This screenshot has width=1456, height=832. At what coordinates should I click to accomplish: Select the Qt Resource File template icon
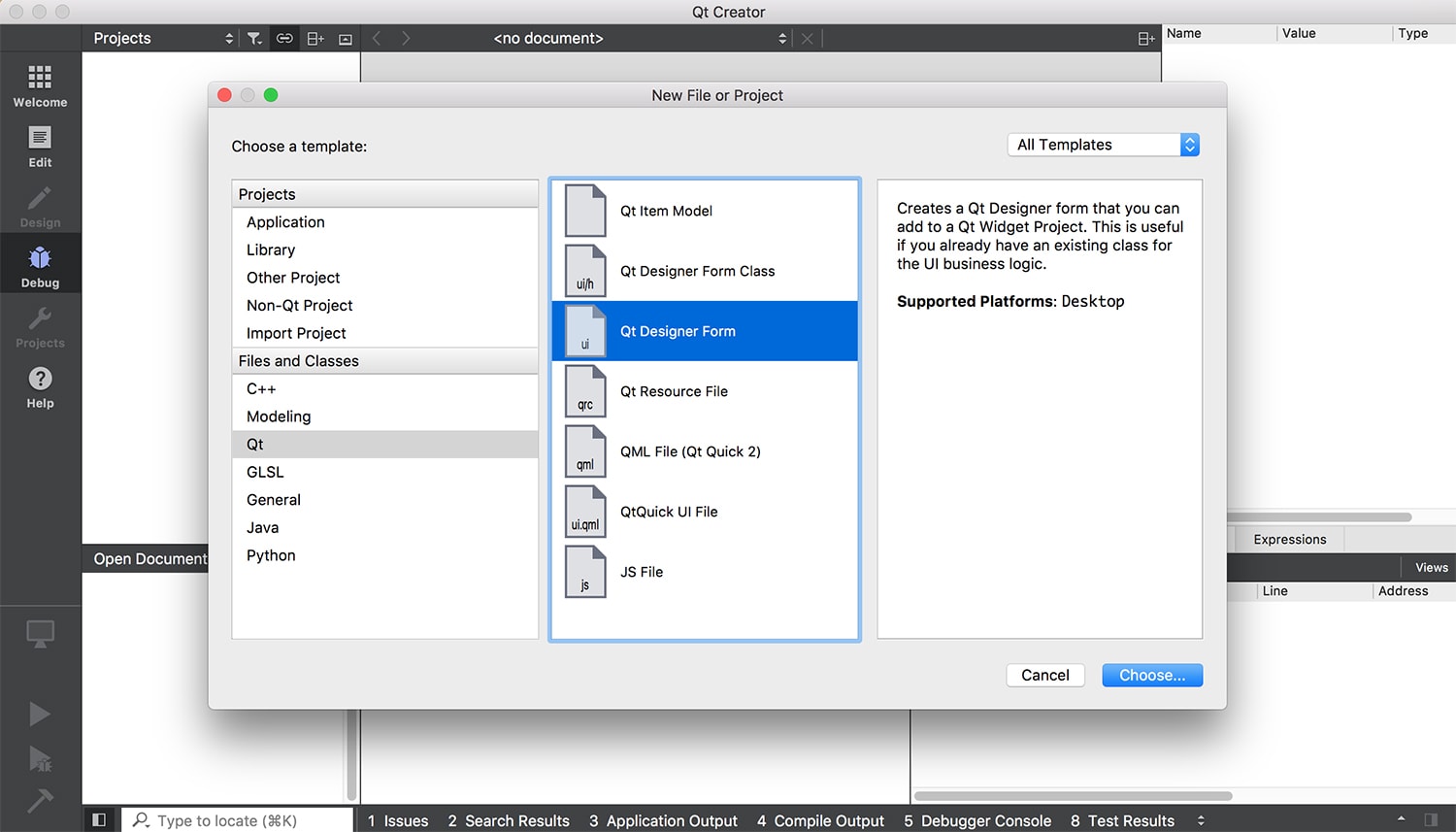(585, 391)
